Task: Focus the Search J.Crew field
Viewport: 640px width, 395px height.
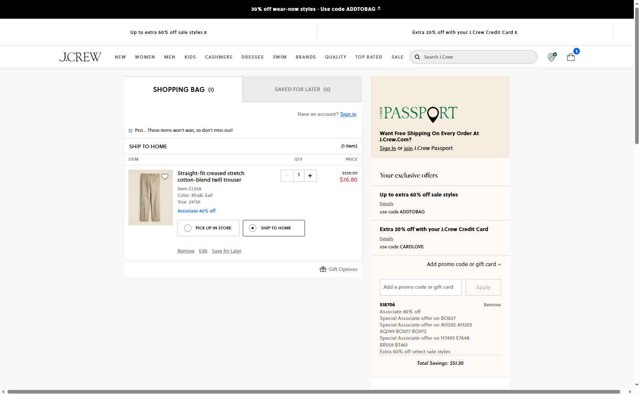Action: (x=473, y=57)
